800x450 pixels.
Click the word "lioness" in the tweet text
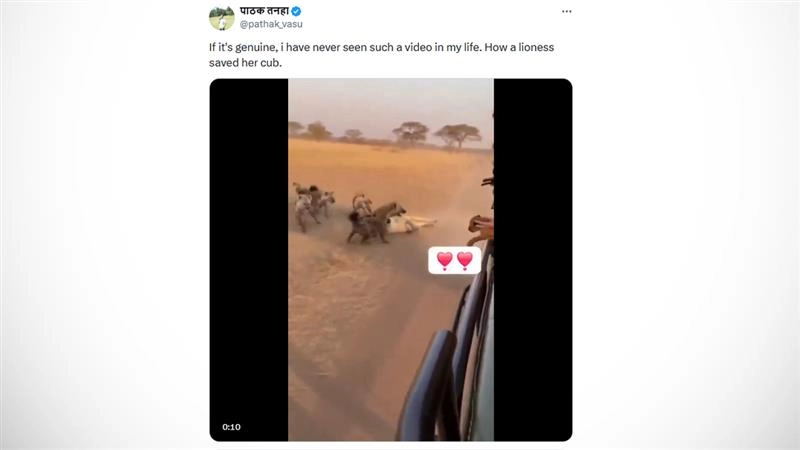pyautogui.click(x=536, y=47)
